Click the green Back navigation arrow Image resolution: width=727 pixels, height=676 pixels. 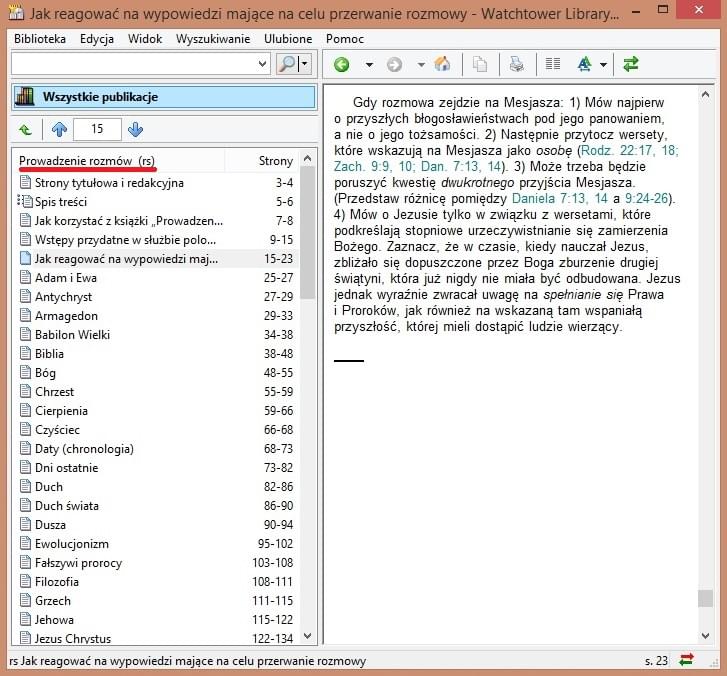click(342, 64)
